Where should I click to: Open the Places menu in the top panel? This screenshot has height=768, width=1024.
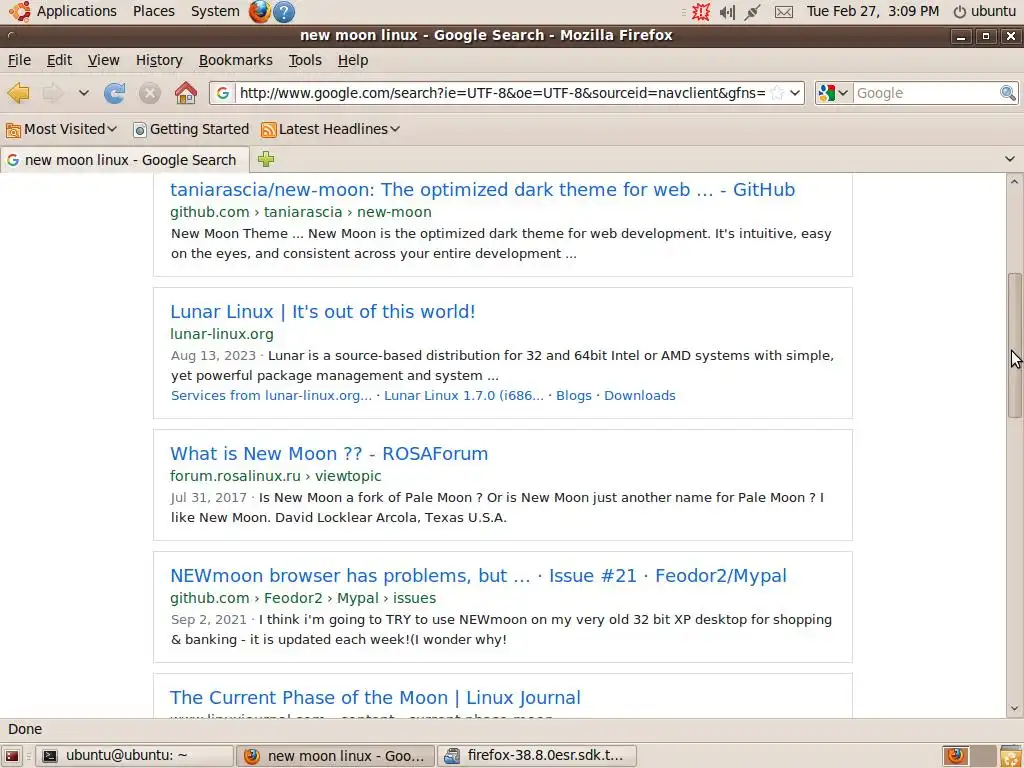[x=153, y=11]
